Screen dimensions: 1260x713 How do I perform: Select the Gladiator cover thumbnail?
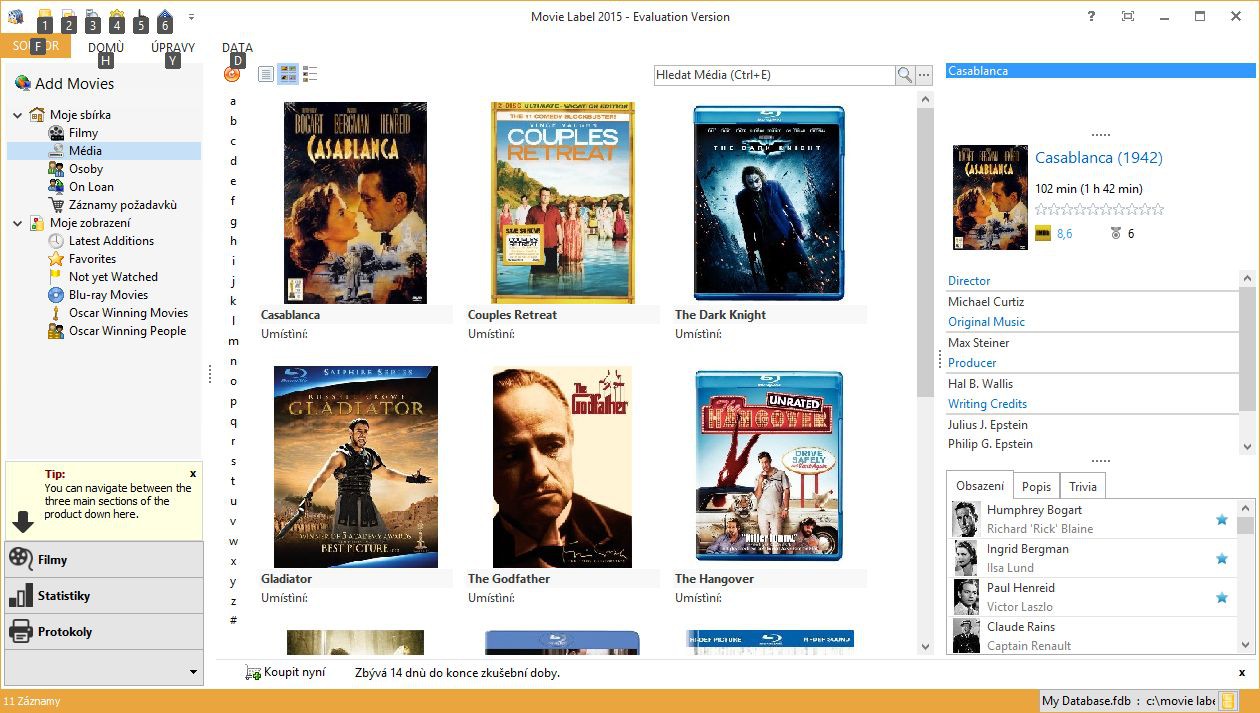tap(356, 467)
